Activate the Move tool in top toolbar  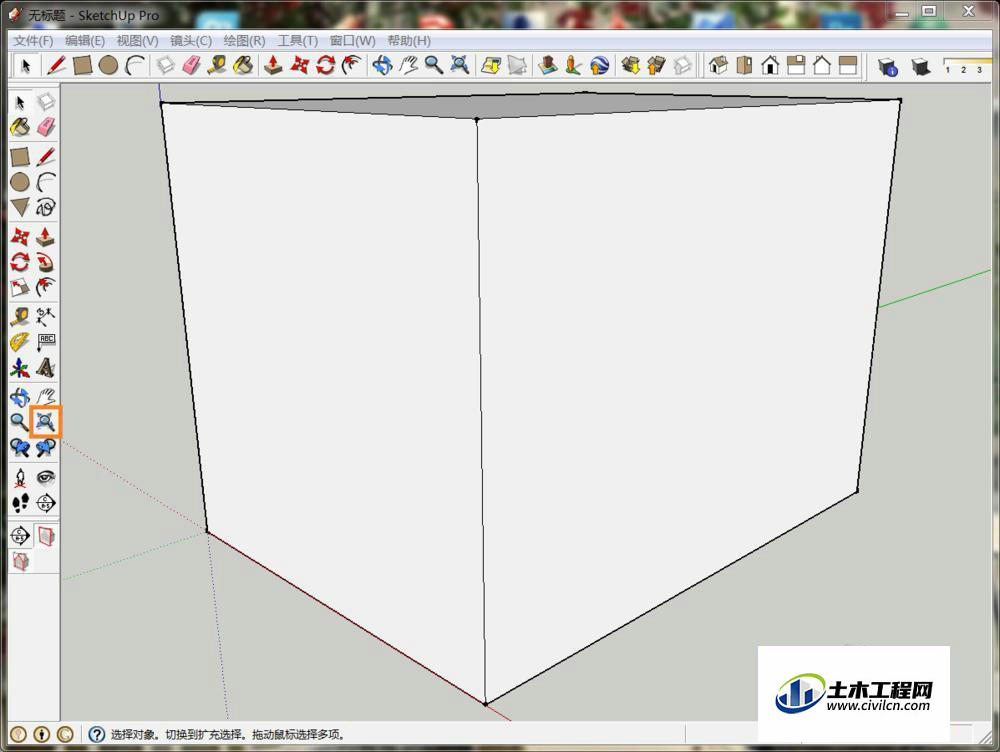pyautogui.click(x=300, y=65)
